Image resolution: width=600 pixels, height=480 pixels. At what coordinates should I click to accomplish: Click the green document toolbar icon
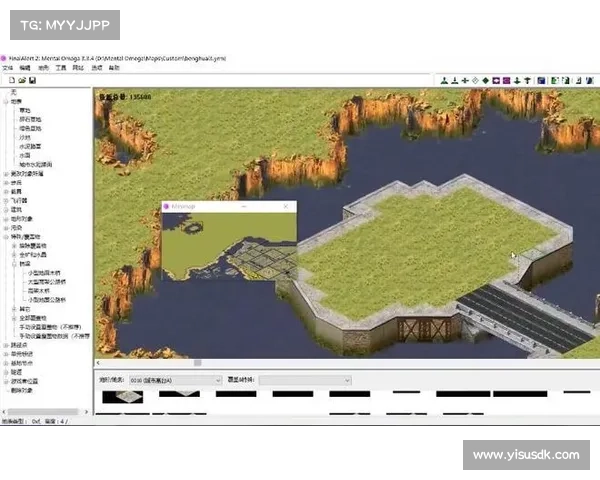[554, 80]
